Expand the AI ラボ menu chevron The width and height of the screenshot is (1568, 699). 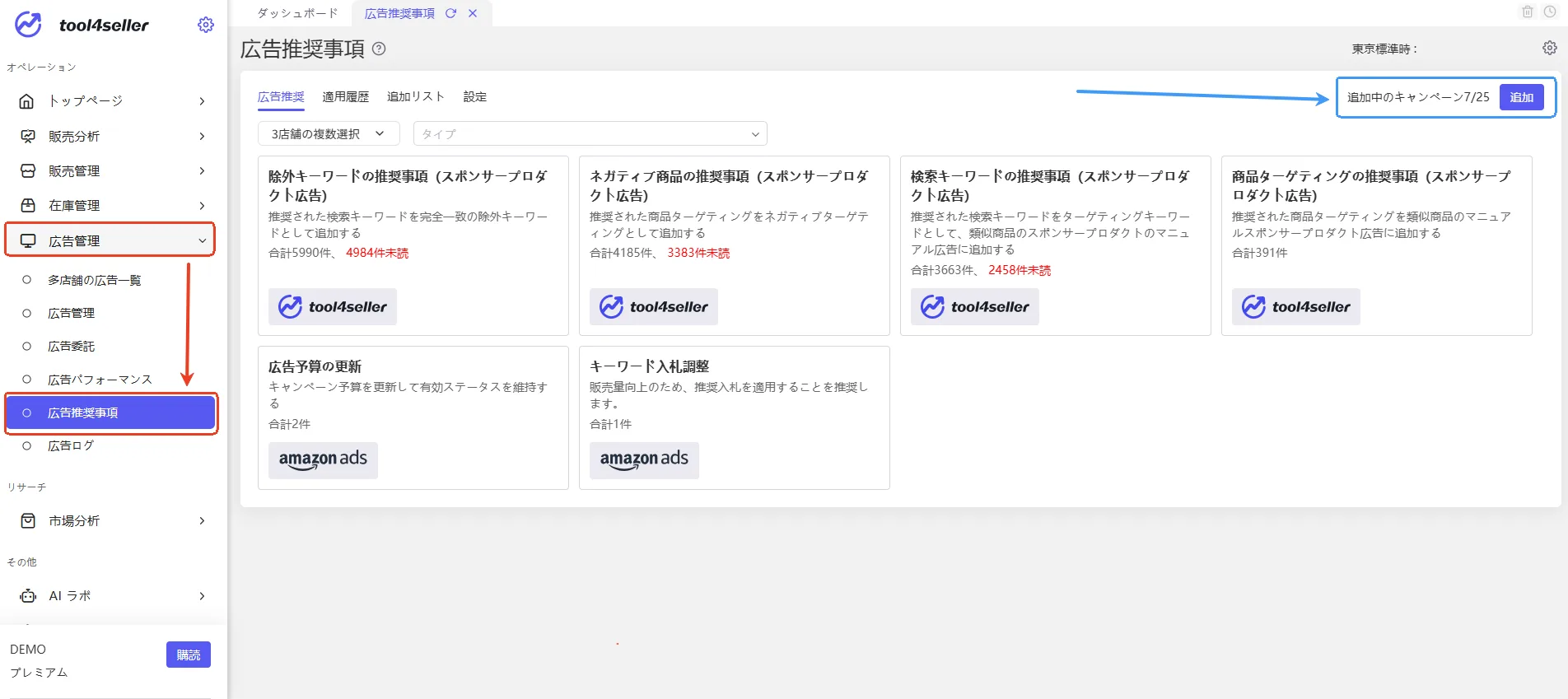click(x=202, y=595)
